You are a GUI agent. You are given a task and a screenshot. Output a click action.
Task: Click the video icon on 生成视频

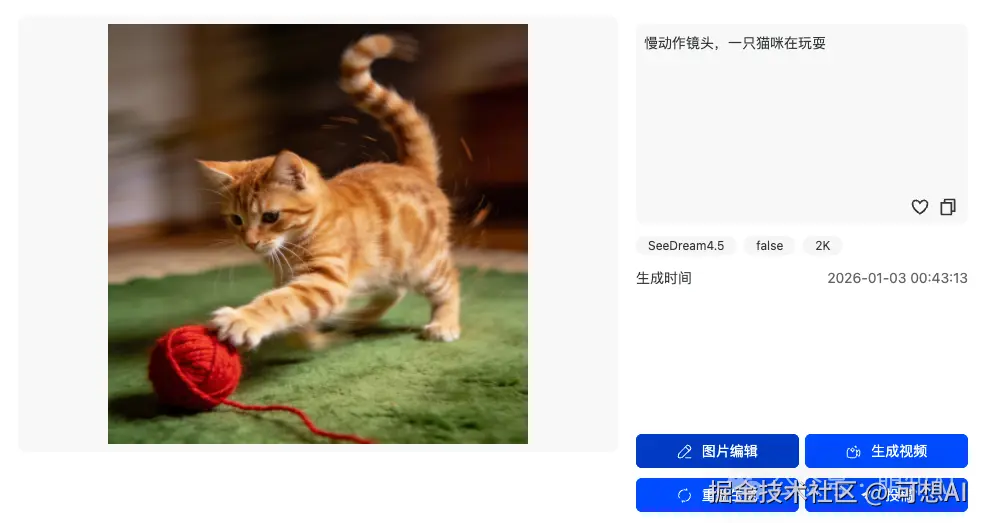(853, 451)
